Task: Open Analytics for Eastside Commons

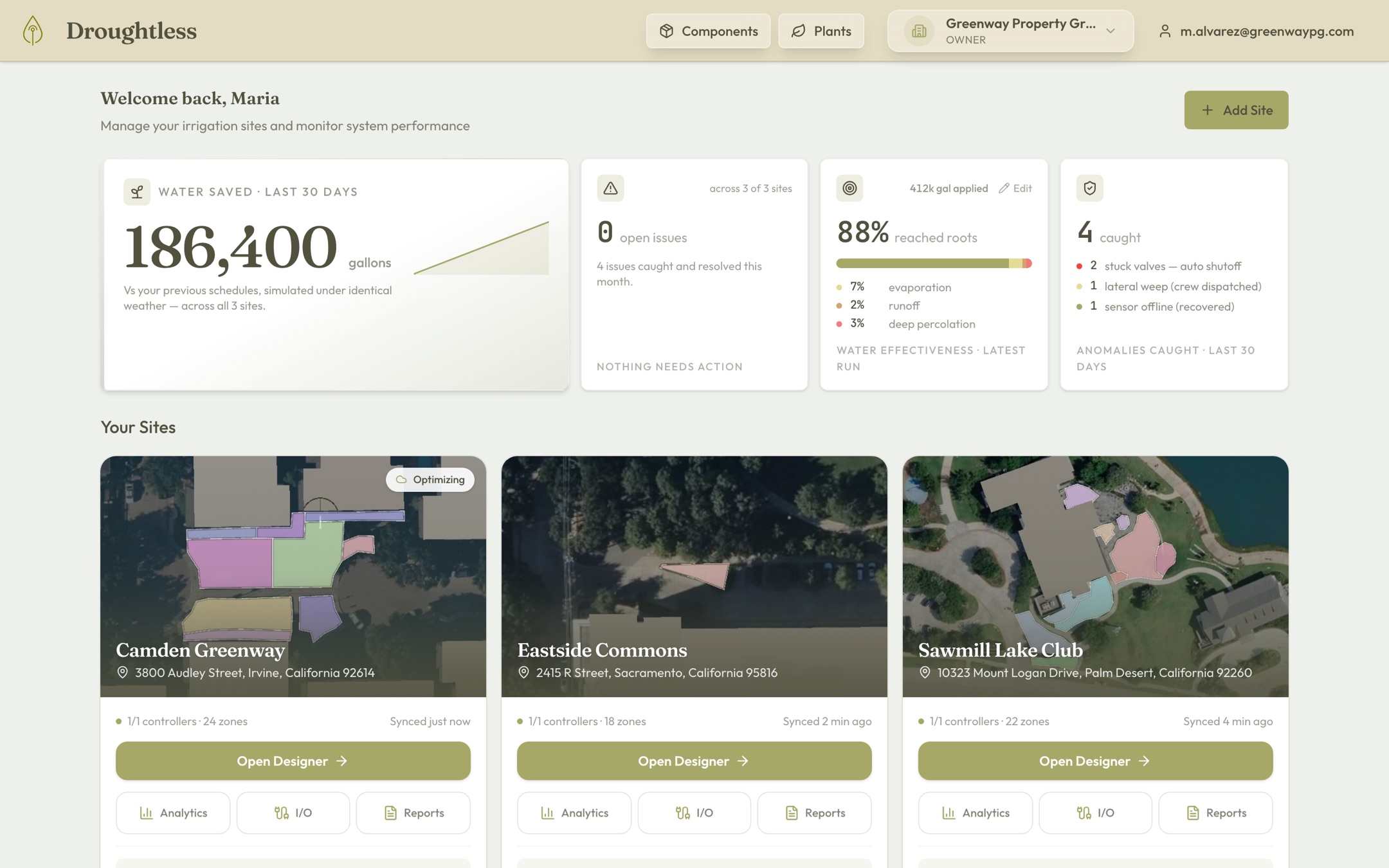Action: click(x=574, y=813)
